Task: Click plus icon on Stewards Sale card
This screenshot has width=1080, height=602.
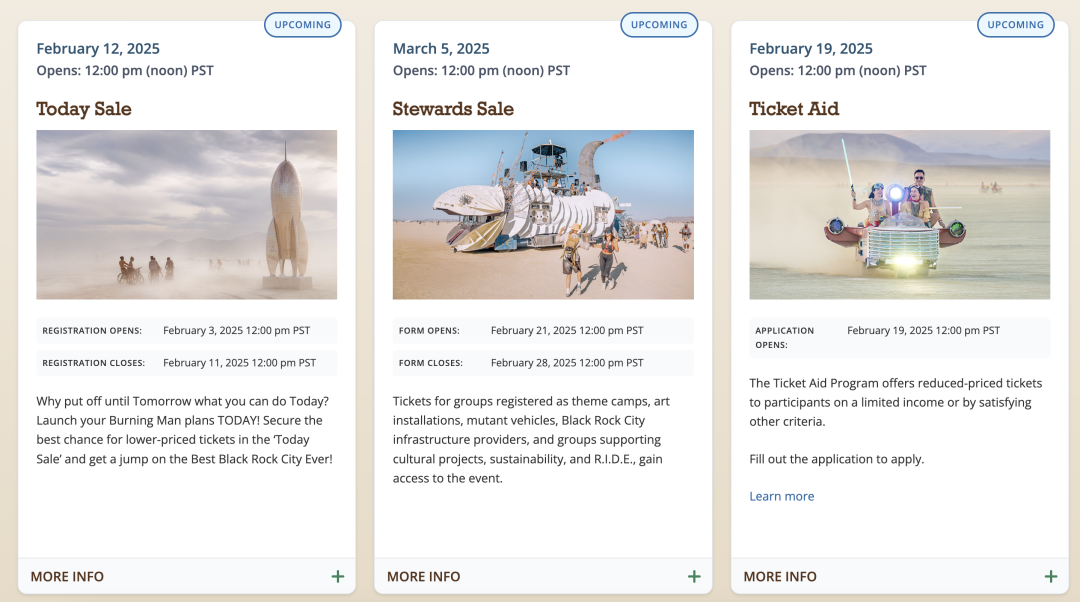Action: 694,577
